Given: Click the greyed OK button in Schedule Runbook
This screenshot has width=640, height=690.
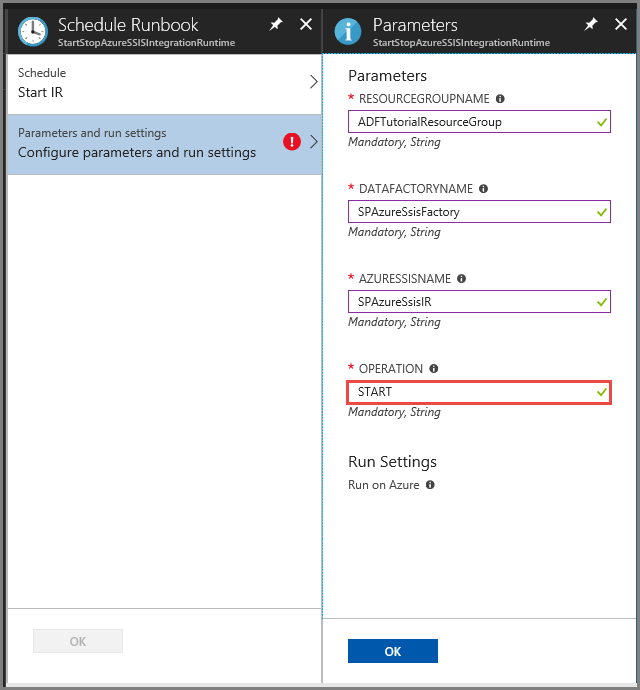Looking at the screenshot, I should pos(78,642).
